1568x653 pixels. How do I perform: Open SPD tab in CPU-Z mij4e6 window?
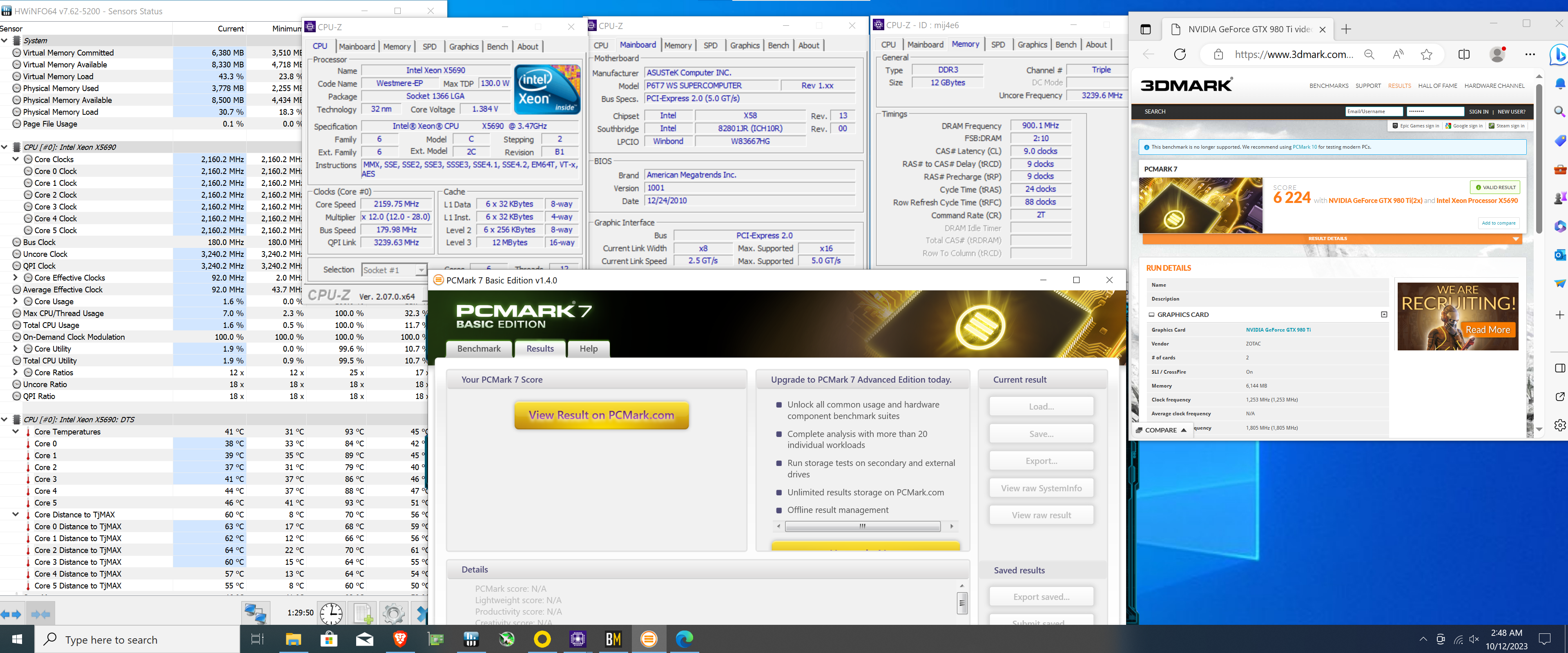[998, 45]
